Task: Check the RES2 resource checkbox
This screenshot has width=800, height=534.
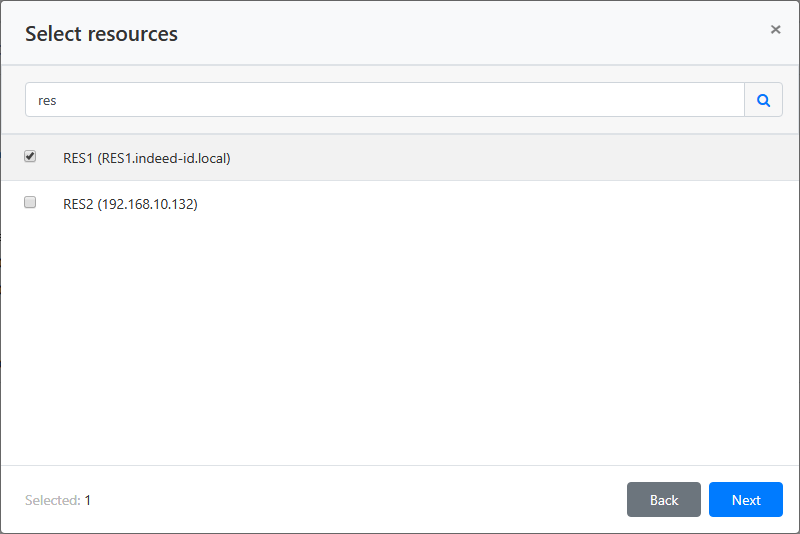Action: 30,203
